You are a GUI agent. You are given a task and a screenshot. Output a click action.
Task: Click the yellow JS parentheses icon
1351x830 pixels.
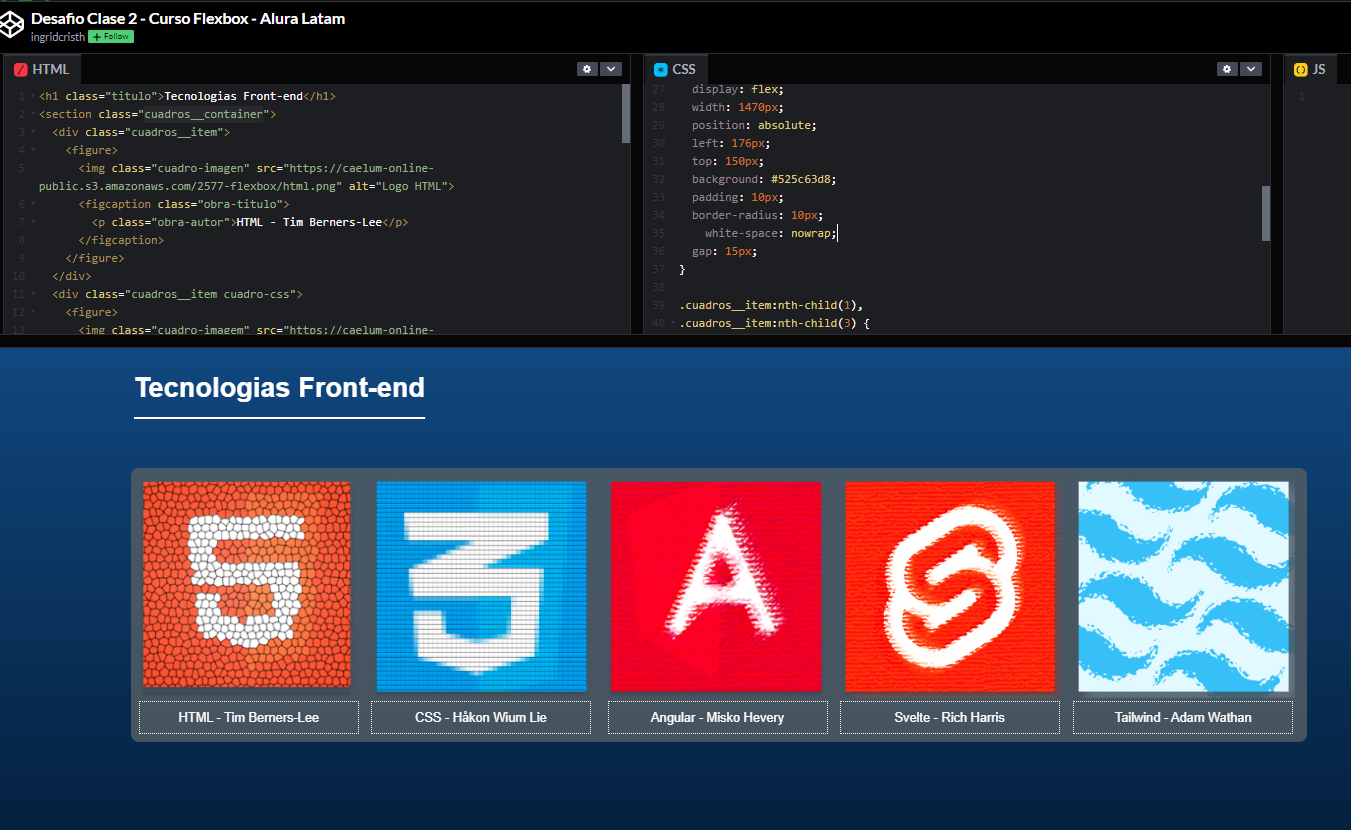coord(1300,70)
